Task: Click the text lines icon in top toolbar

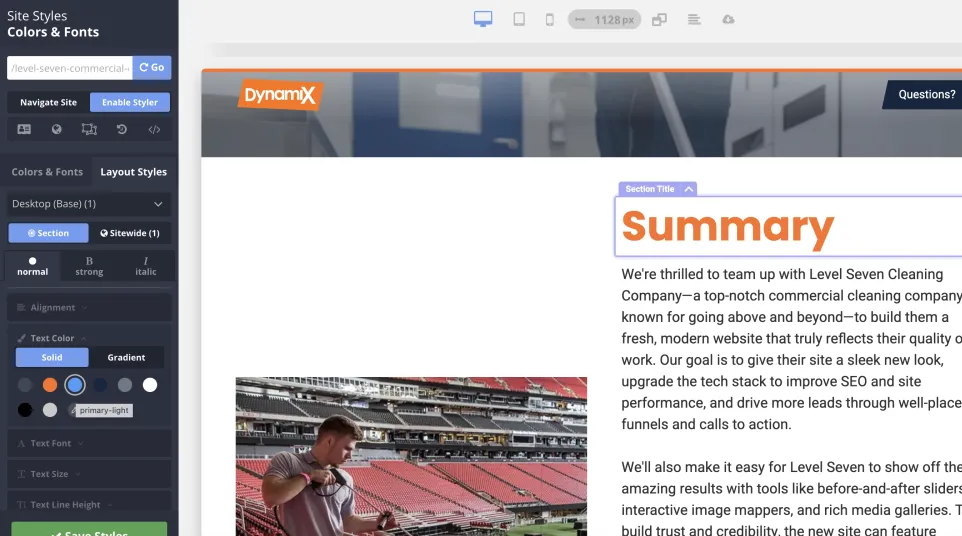Action: click(x=694, y=20)
